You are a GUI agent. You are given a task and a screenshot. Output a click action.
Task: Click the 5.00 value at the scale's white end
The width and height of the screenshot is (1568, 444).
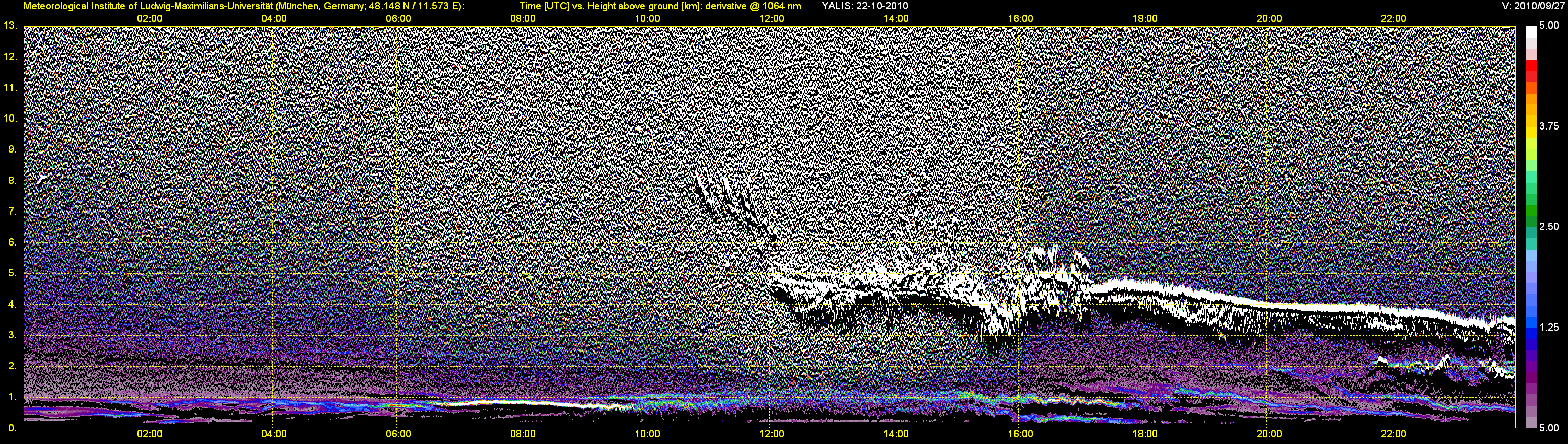(1549, 26)
